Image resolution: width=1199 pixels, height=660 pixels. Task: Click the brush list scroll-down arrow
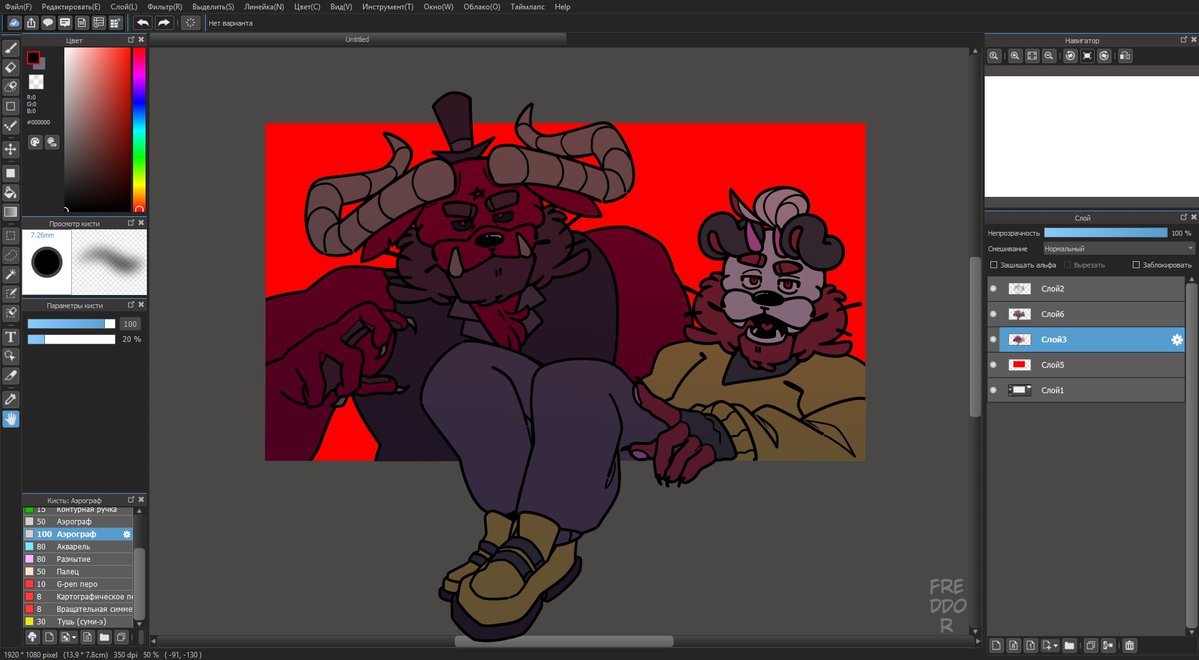point(139,624)
